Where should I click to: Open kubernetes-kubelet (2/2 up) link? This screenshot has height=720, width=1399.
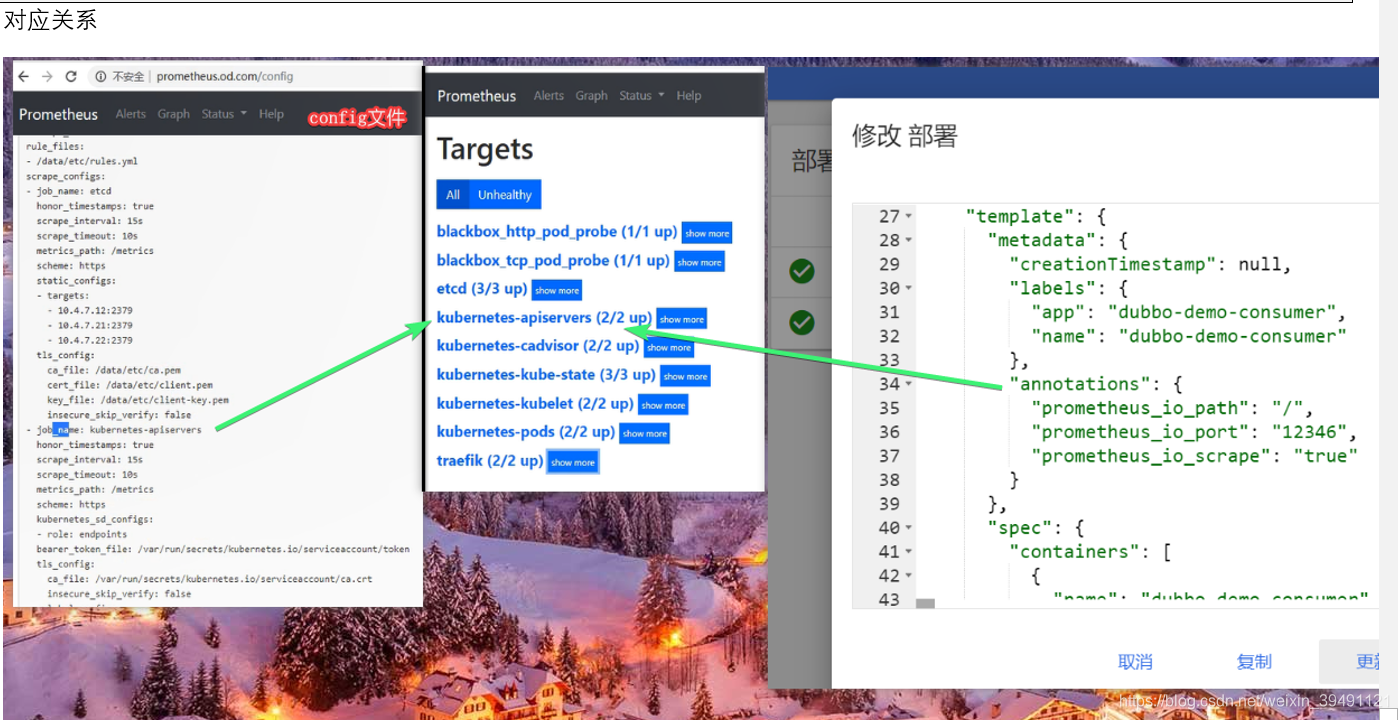tap(535, 404)
